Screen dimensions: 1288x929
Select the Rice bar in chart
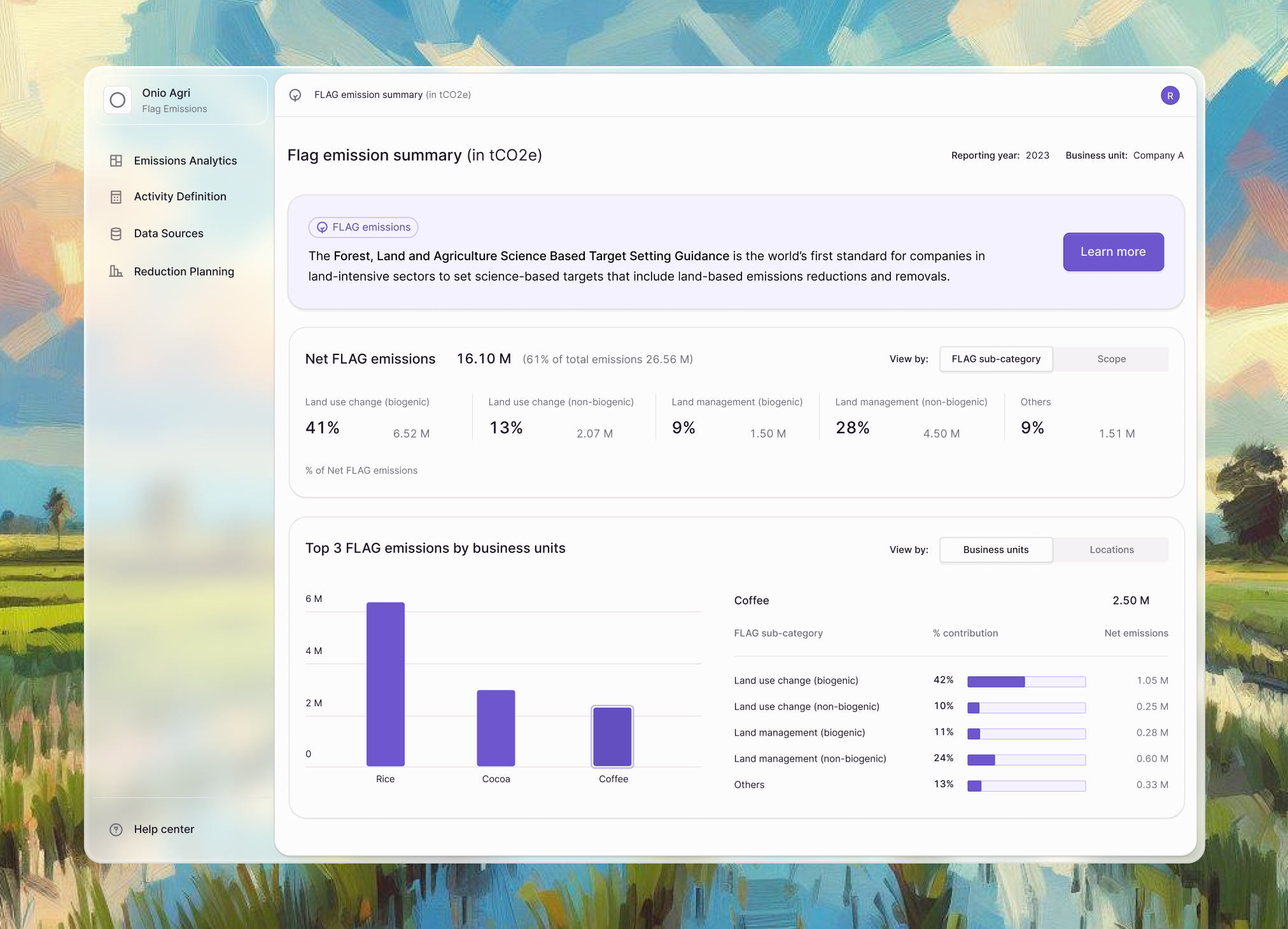pos(386,684)
